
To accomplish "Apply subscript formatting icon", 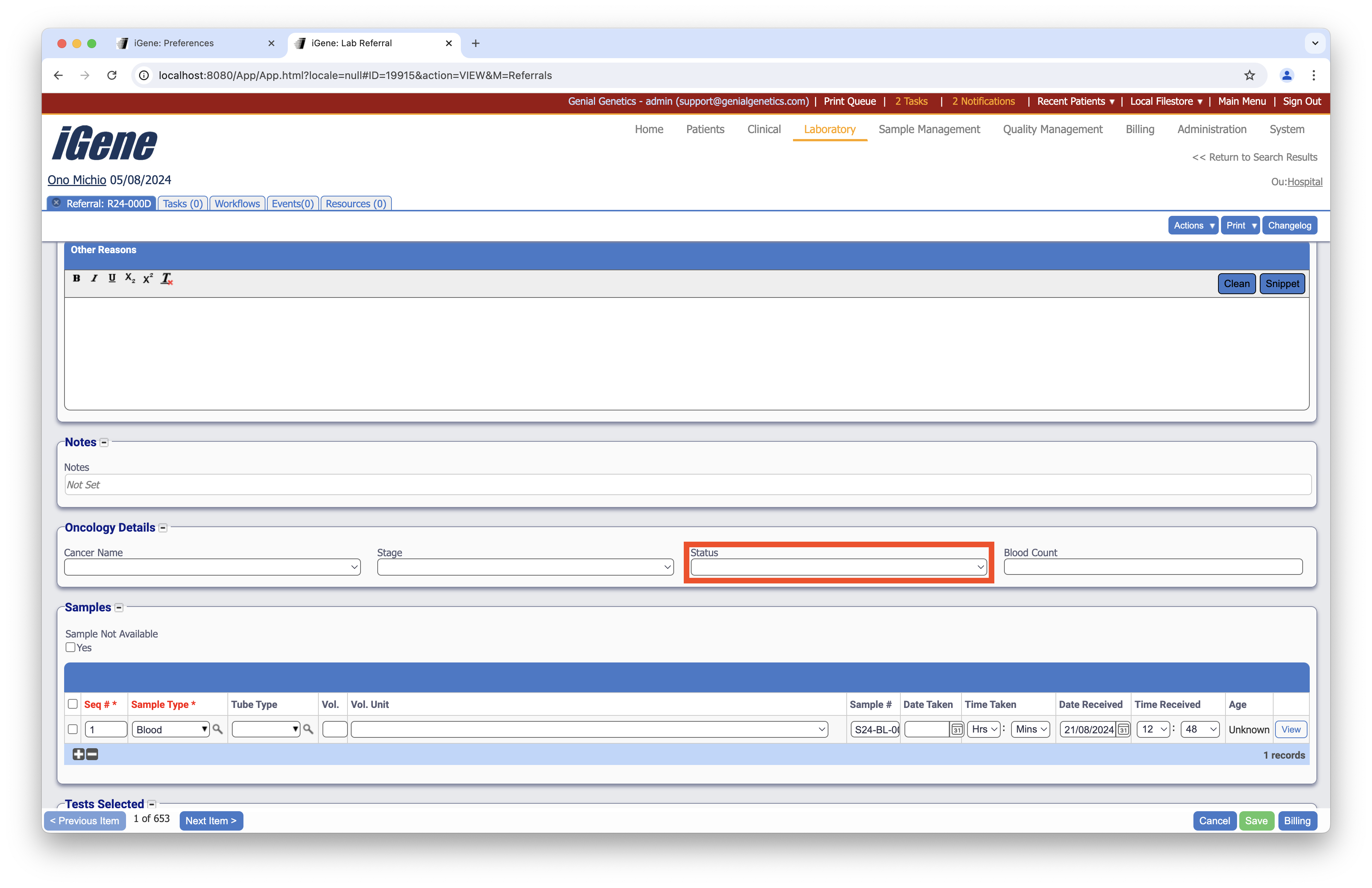I will [x=130, y=278].
